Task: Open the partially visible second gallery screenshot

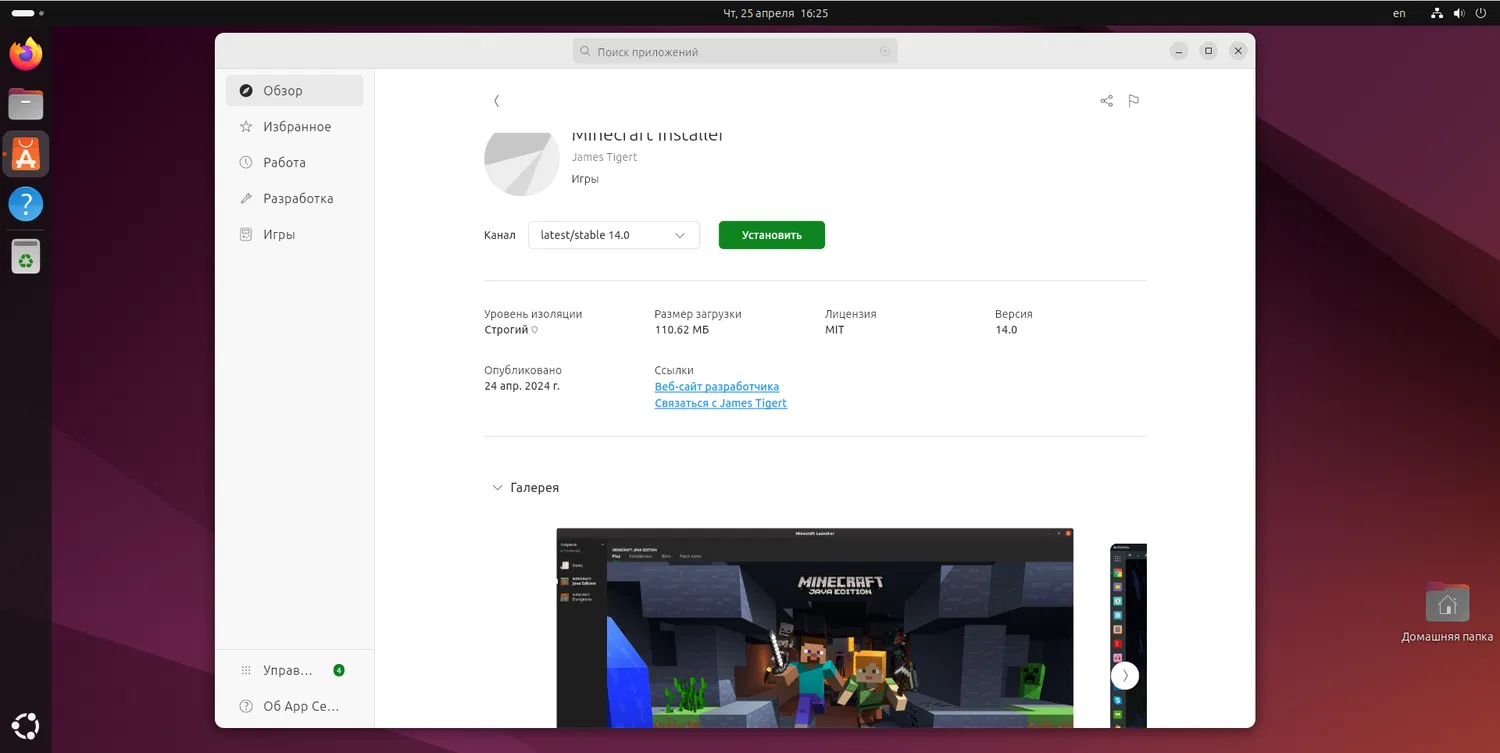Action: 1128,636
